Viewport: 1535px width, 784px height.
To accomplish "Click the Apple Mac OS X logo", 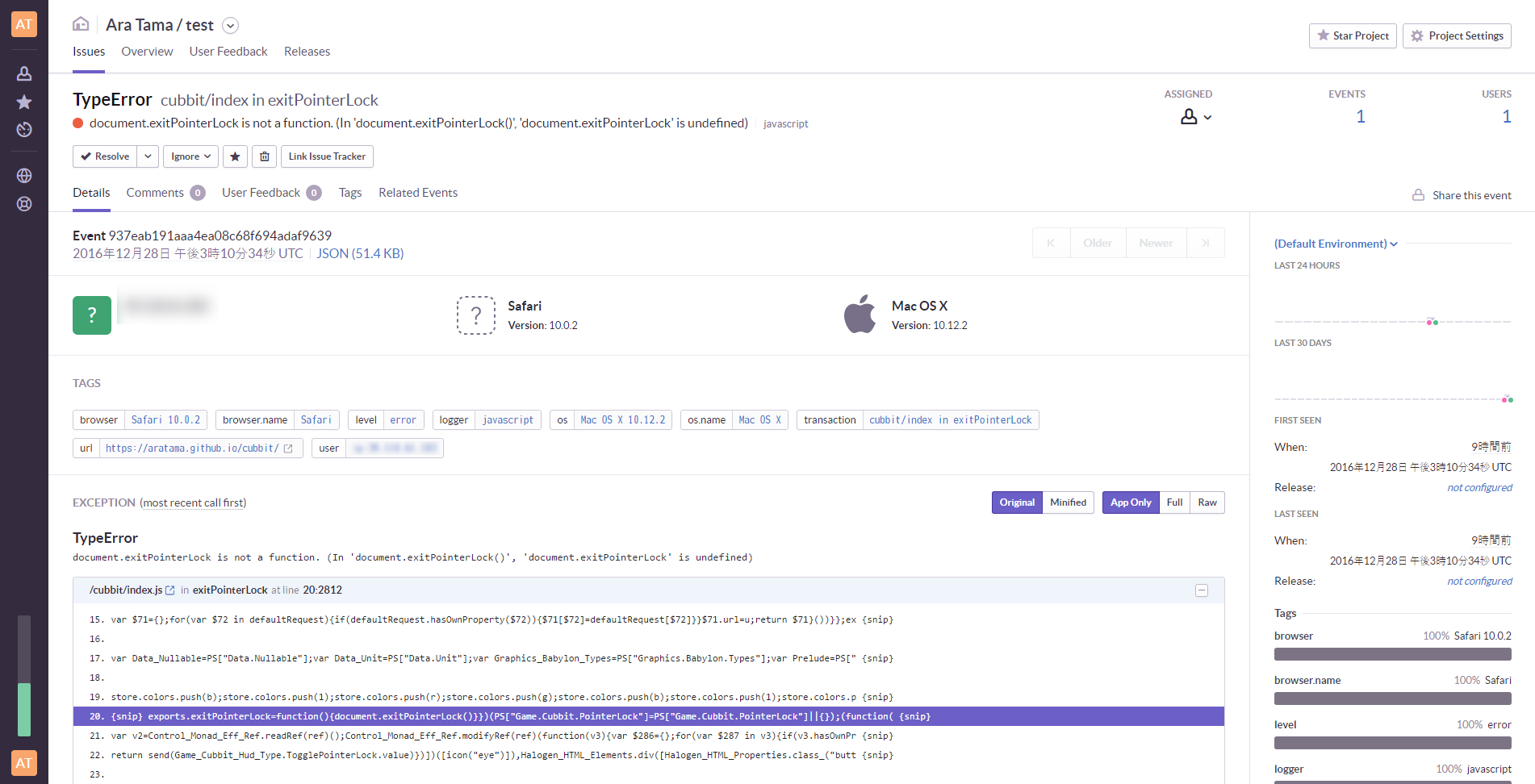I will (x=860, y=314).
